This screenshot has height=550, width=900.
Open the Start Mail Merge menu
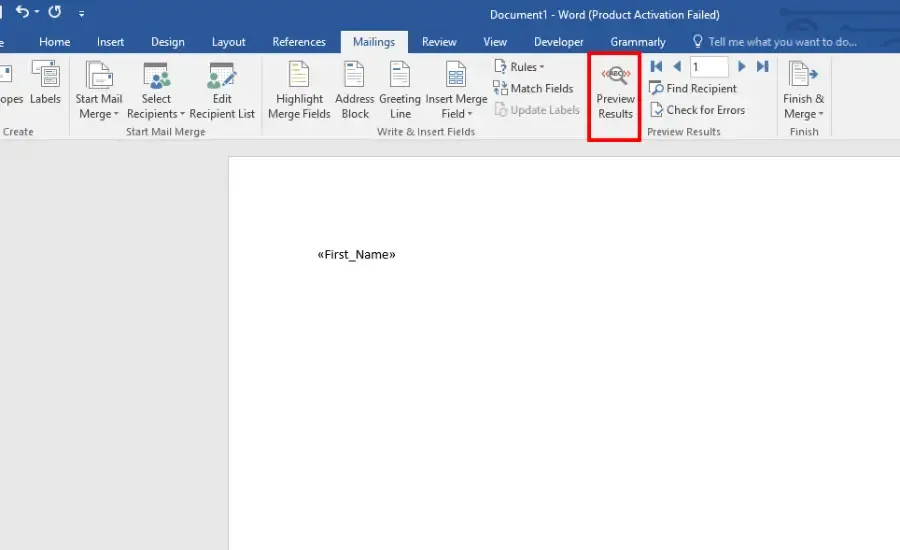point(99,90)
